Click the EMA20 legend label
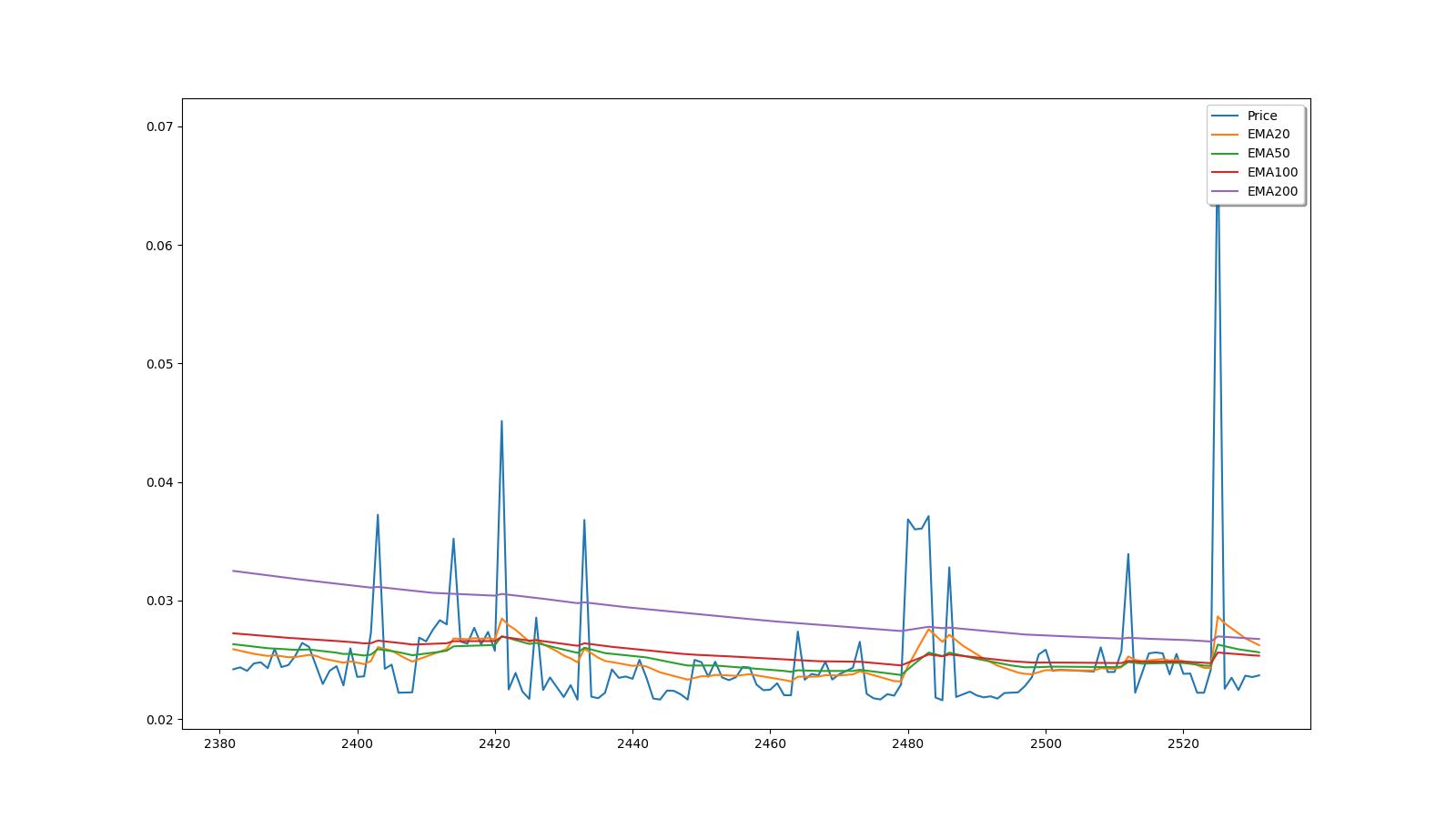Image resolution: width=1456 pixels, height=819 pixels. click(1268, 135)
